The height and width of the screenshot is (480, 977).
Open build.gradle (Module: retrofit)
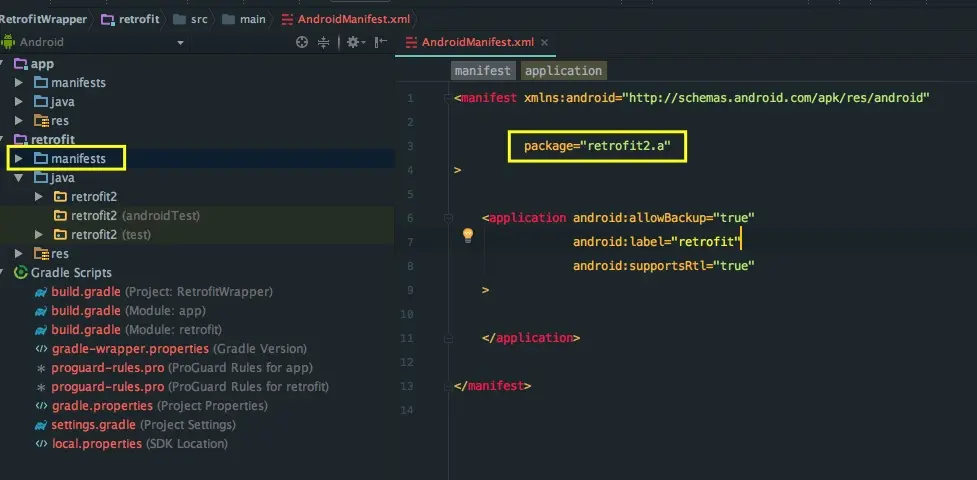click(136, 329)
